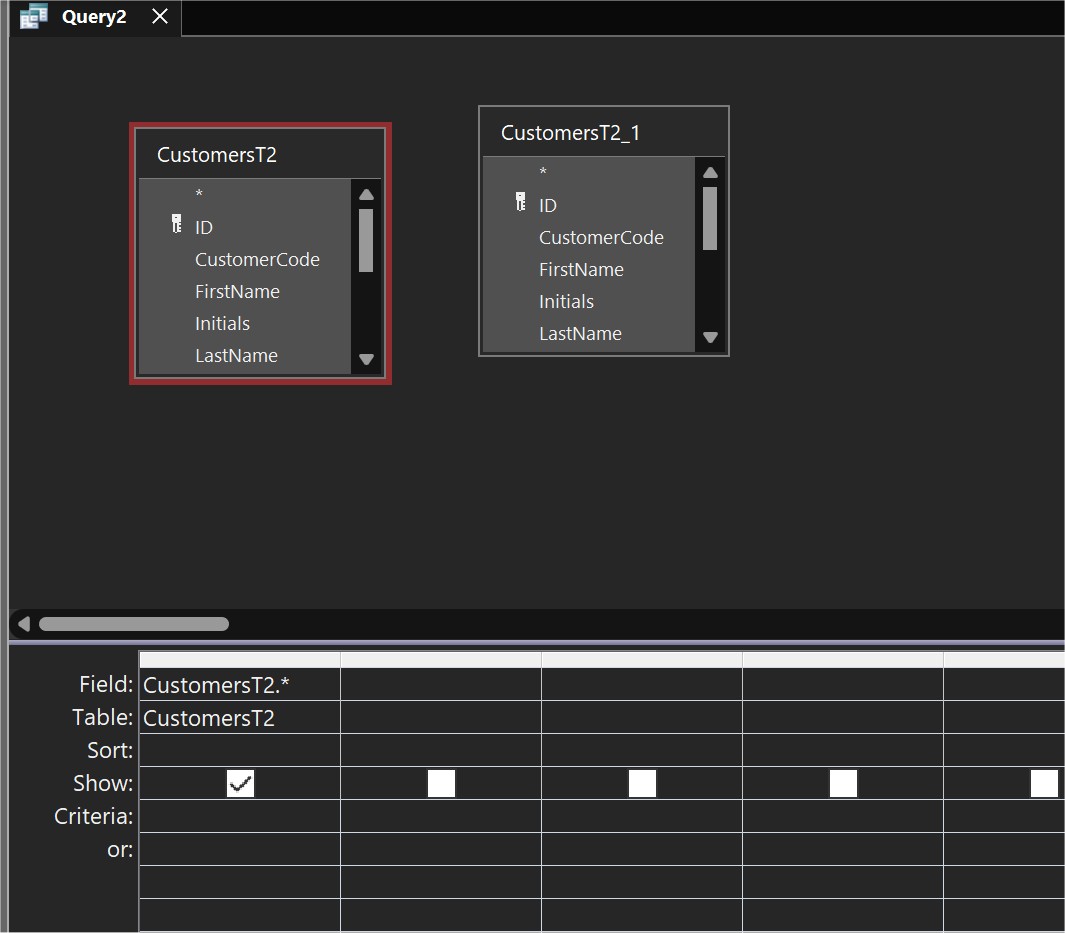Check the Show box in the second column

[441, 784]
